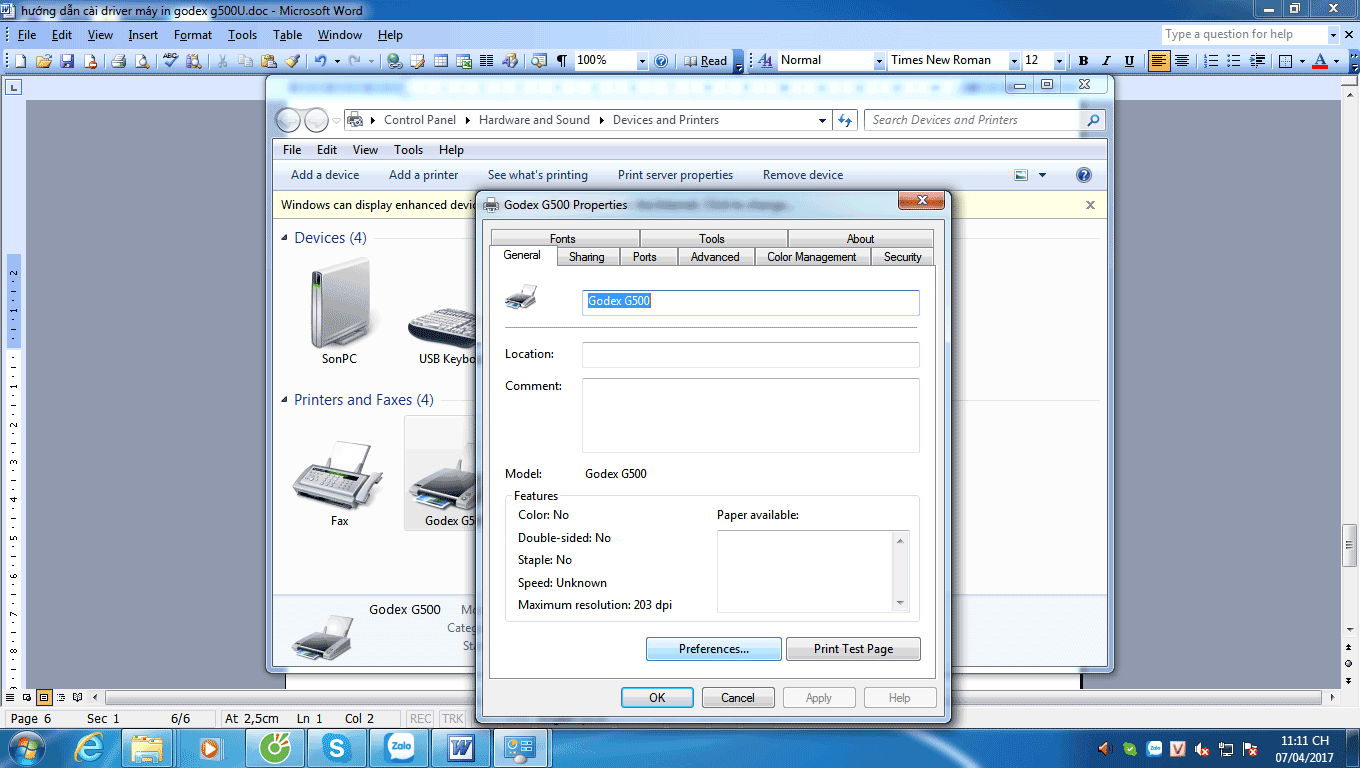Open the font color dropdown arrow
1360x768 pixels.
tap(1336, 61)
